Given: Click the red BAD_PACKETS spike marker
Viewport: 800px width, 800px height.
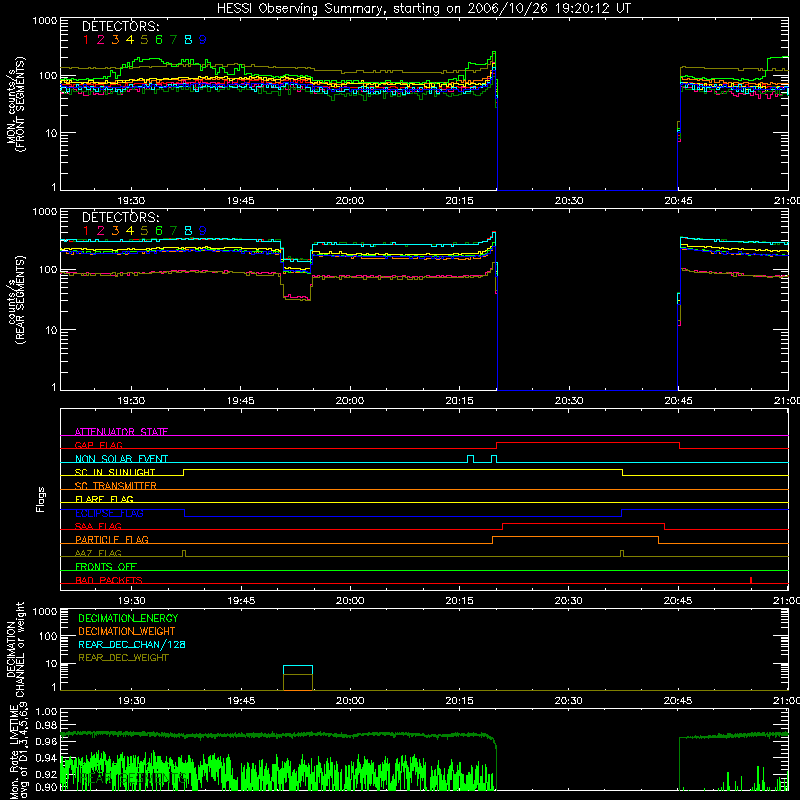Looking at the screenshot, I should (751, 580).
